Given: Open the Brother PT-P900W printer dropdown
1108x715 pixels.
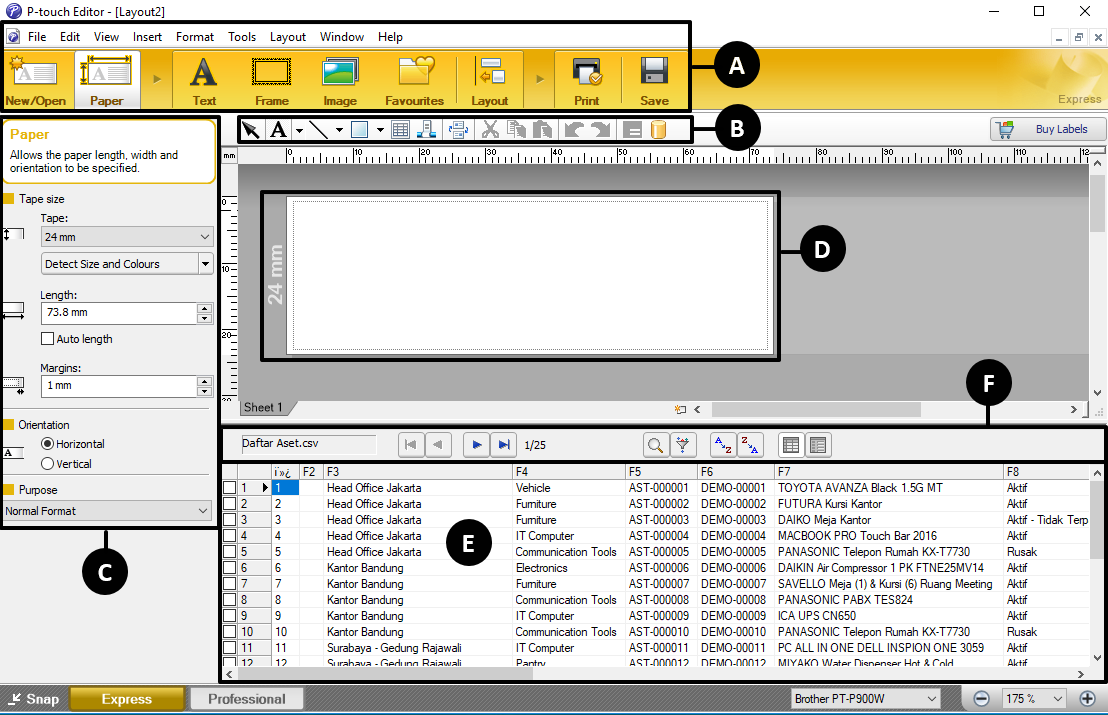Looking at the screenshot, I should pyautogui.click(x=865, y=698).
